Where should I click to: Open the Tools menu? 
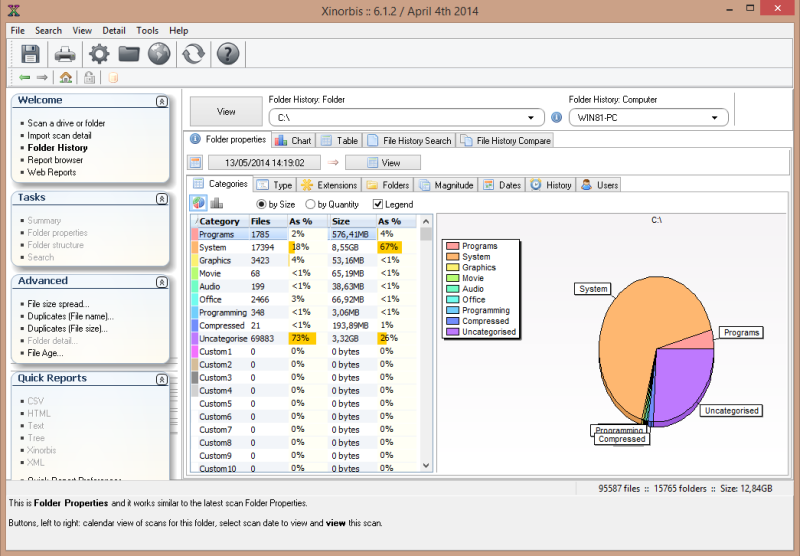coord(147,31)
